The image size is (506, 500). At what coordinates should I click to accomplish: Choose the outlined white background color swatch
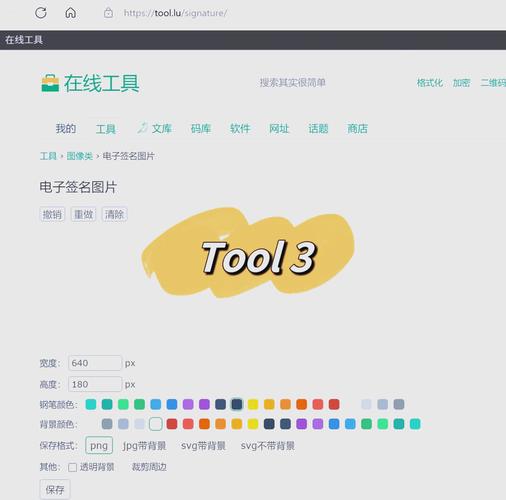156,424
